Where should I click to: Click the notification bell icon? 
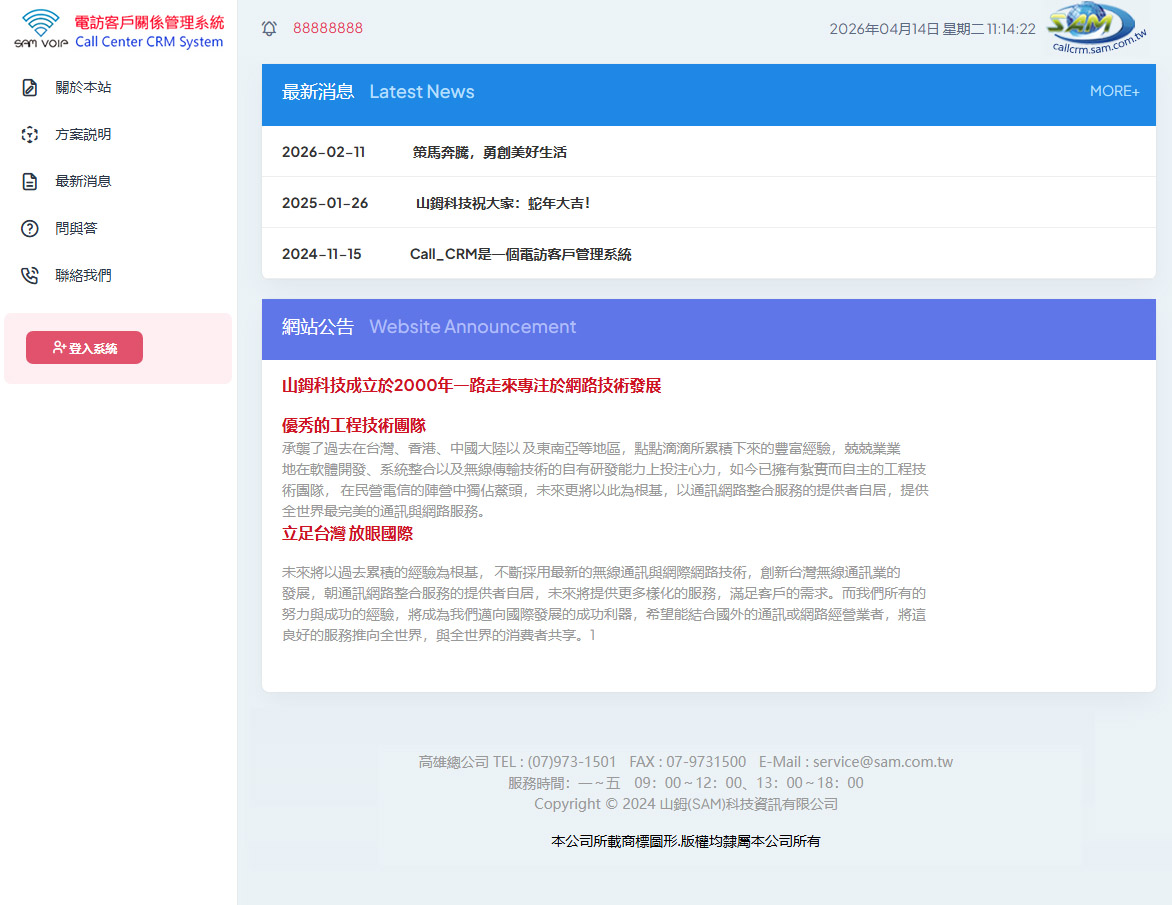coord(269,29)
